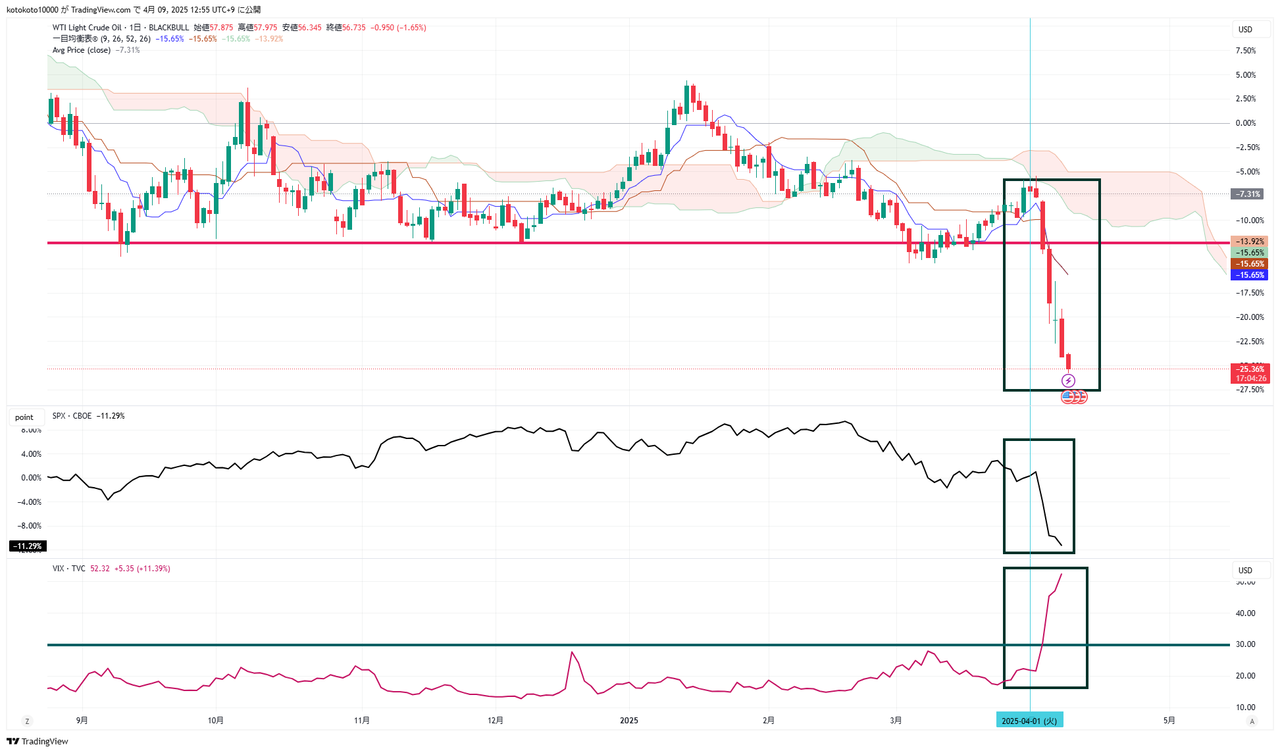1280x753 pixels.
Task: Click the Z marker at the bottom-left axis corner
Action: point(27,720)
